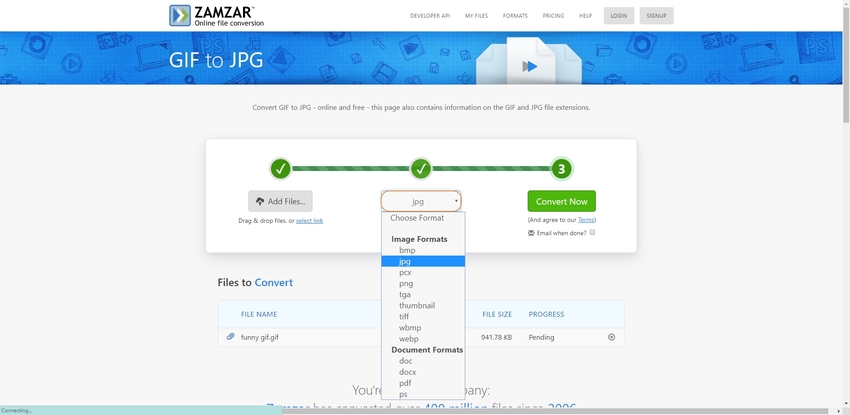Click the envelope icon by Email when done
The height and width of the screenshot is (415, 850).
[531, 233]
